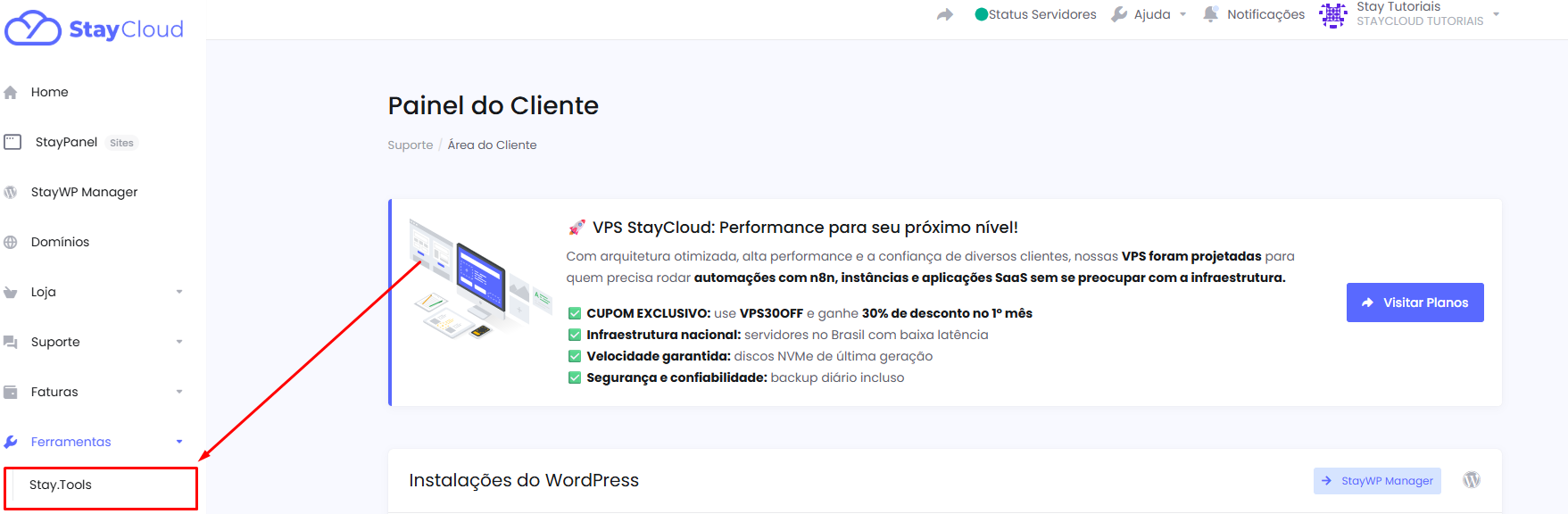The width and height of the screenshot is (1568, 514).
Task: Select Stay.Tools submenu item
Action: [x=61, y=485]
